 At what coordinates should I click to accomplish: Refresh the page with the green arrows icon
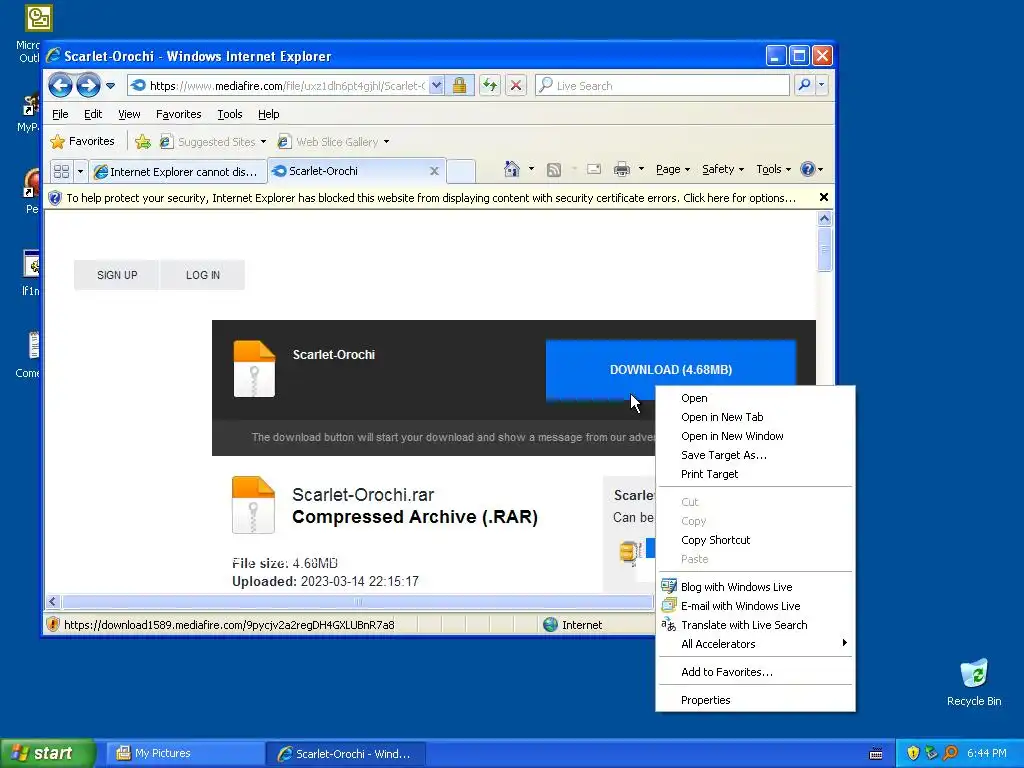490,86
